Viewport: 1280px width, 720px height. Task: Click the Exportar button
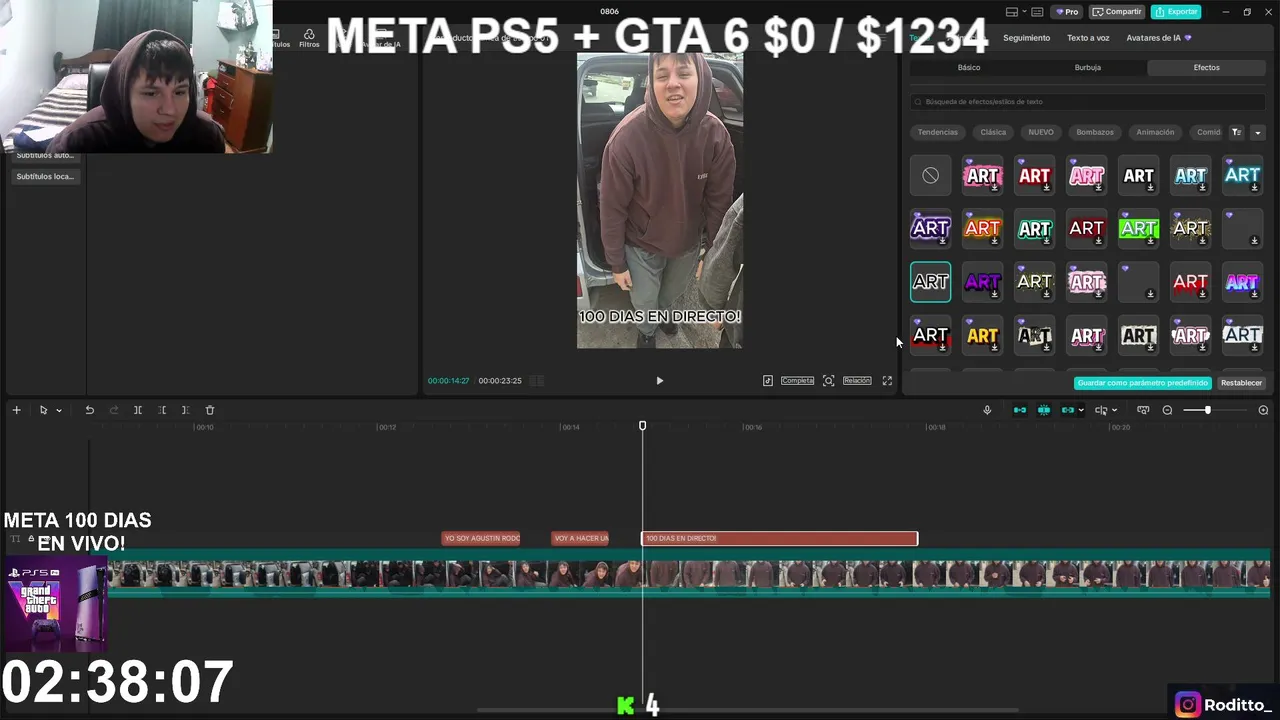point(1176,12)
